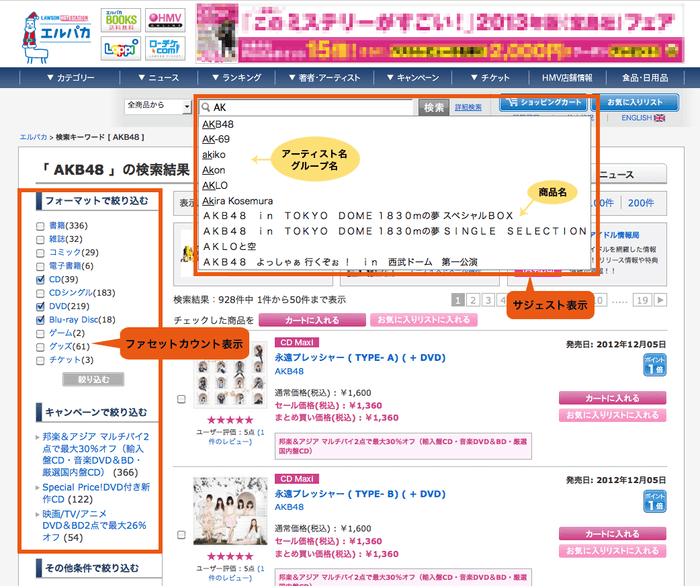Select checkbox beside TYPE-A product
This screenshot has height=586, width=700.
pyautogui.click(x=181, y=399)
